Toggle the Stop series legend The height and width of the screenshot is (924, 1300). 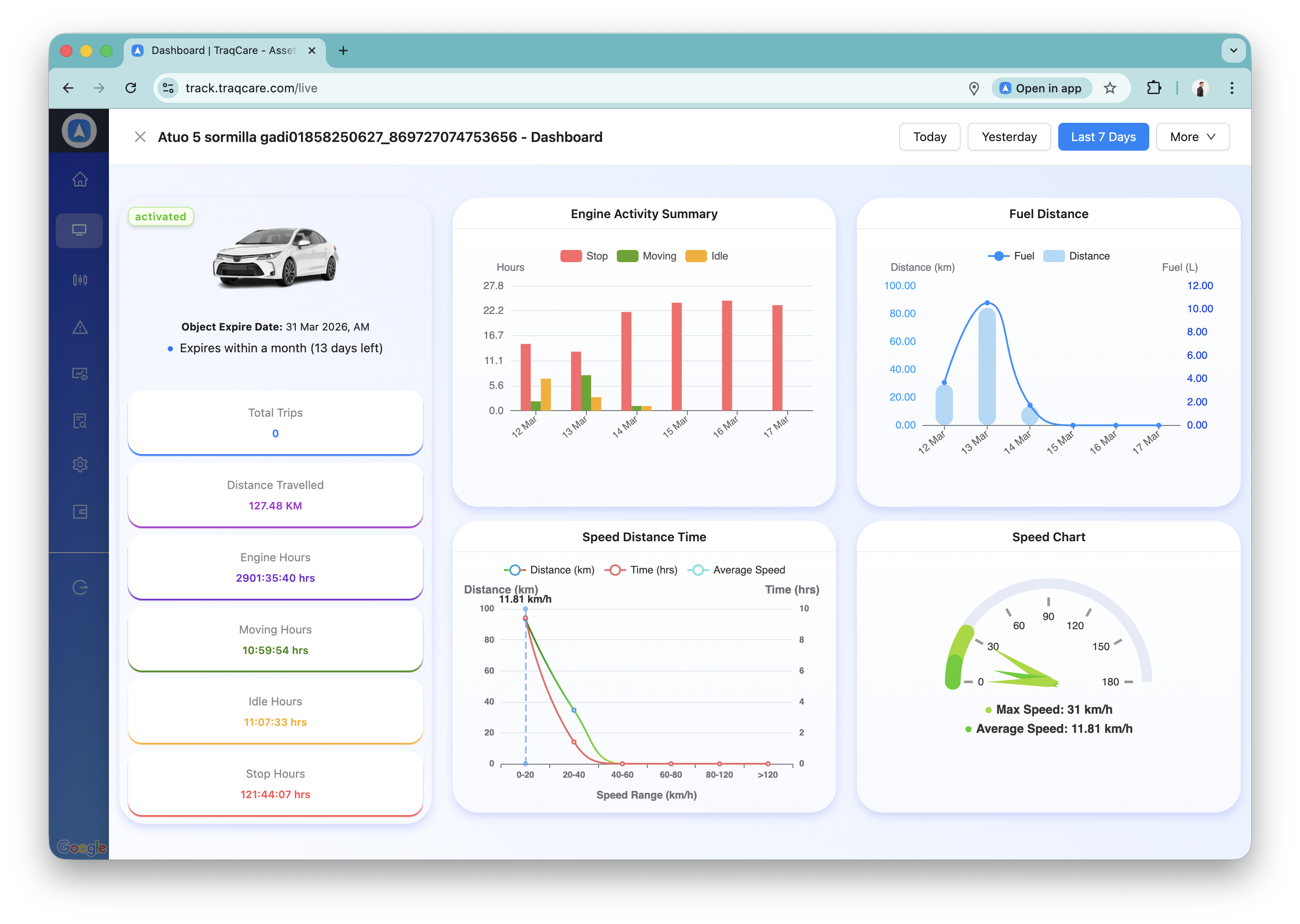point(584,256)
